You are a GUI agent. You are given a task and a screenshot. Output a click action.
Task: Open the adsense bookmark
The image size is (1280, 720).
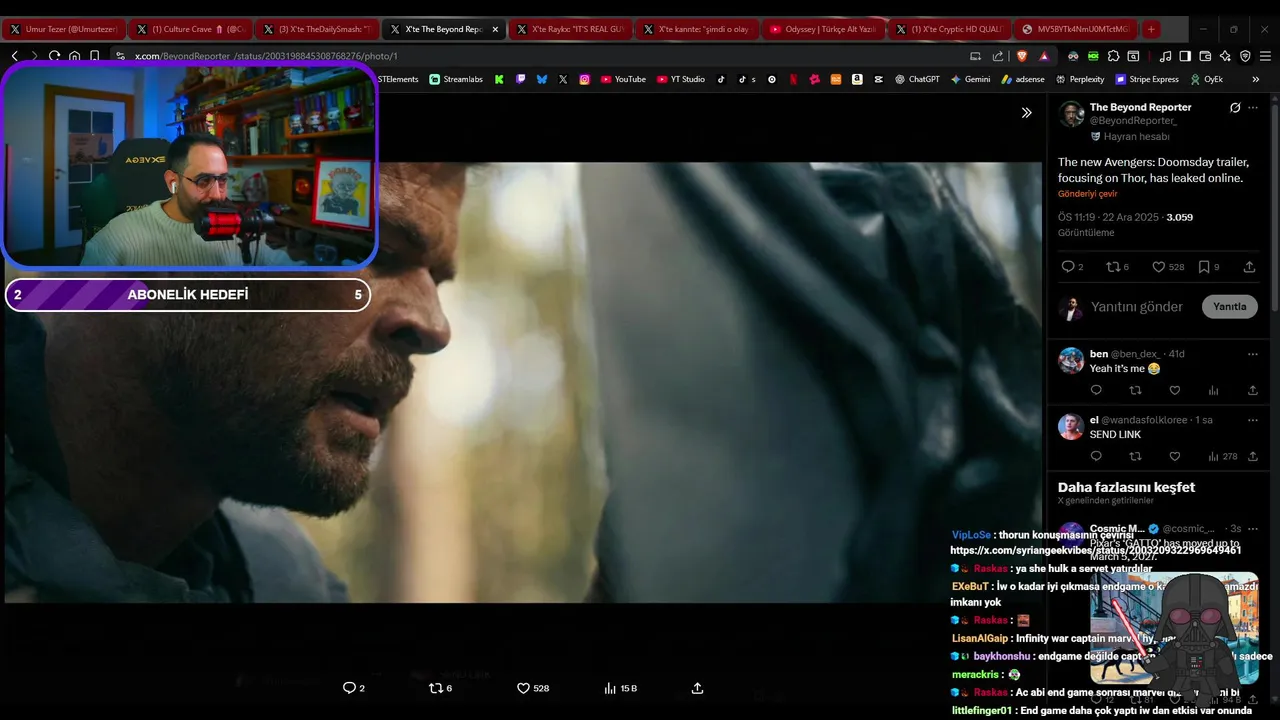(x=1023, y=79)
